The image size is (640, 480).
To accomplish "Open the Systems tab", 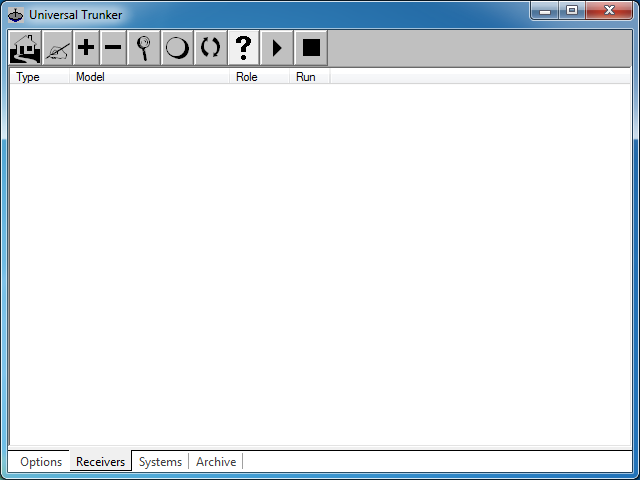I will click(x=160, y=462).
